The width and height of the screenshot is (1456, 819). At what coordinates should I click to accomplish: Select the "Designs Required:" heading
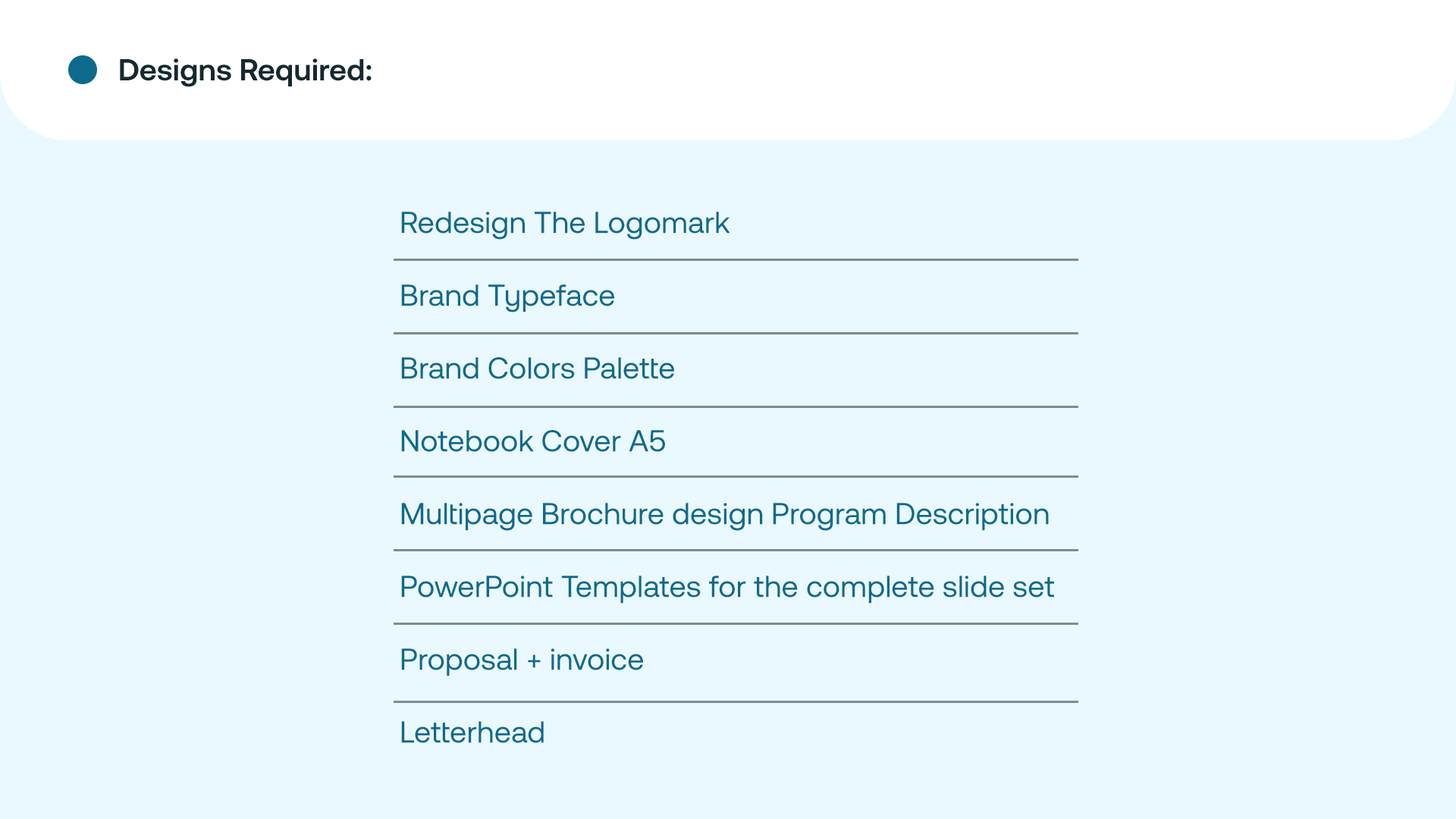[245, 71]
